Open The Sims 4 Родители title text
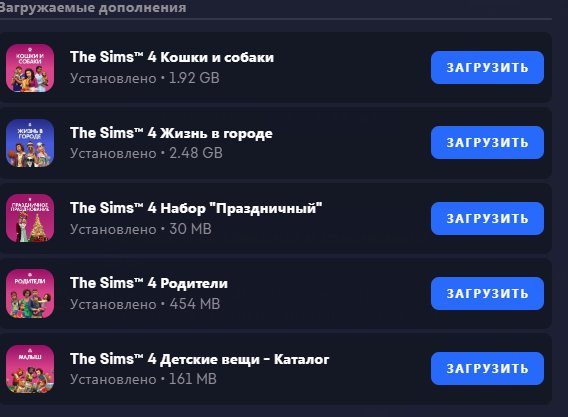The height and width of the screenshot is (417, 568). coord(149,283)
